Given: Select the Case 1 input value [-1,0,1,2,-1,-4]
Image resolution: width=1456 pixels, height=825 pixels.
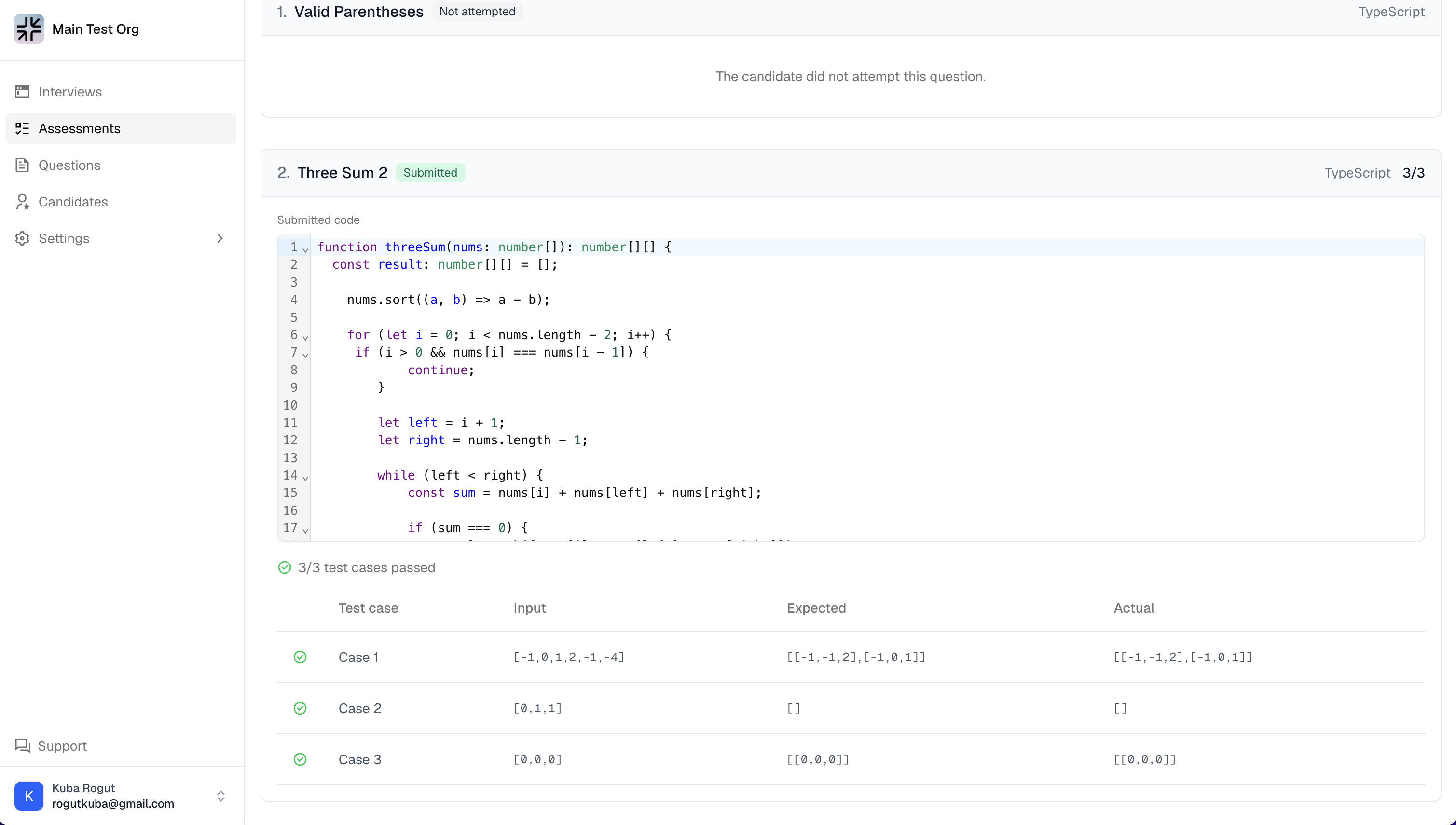Looking at the screenshot, I should pos(569,657).
